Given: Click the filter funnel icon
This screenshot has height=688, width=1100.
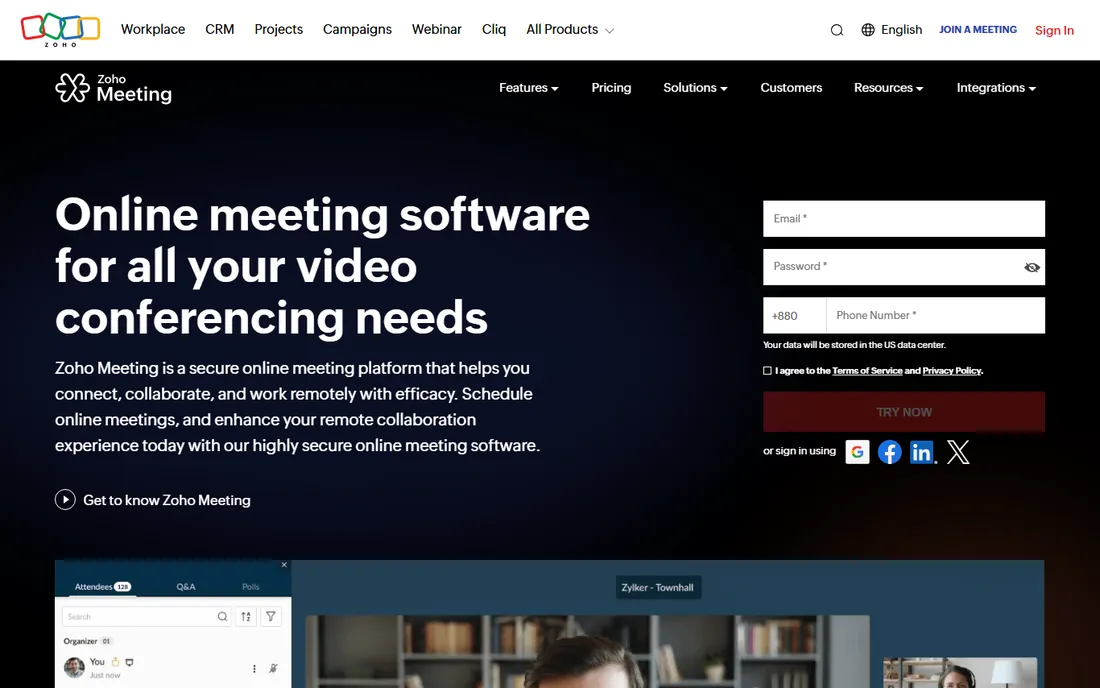Looking at the screenshot, I should click(271, 616).
